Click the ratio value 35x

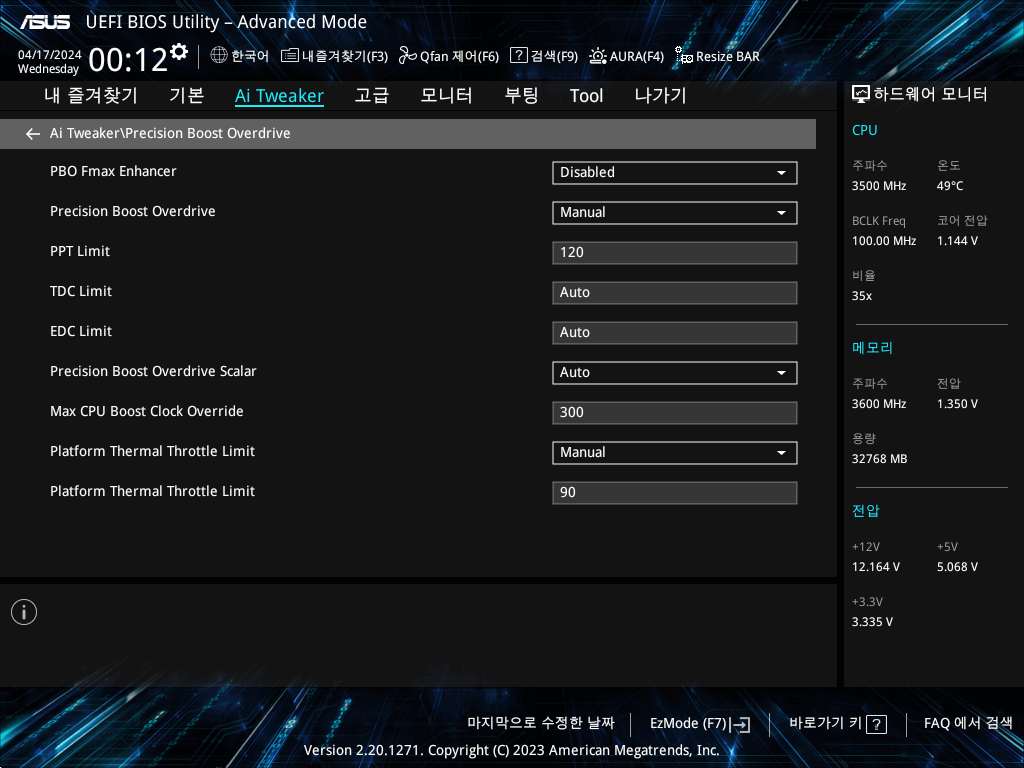[x=861, y=296]
